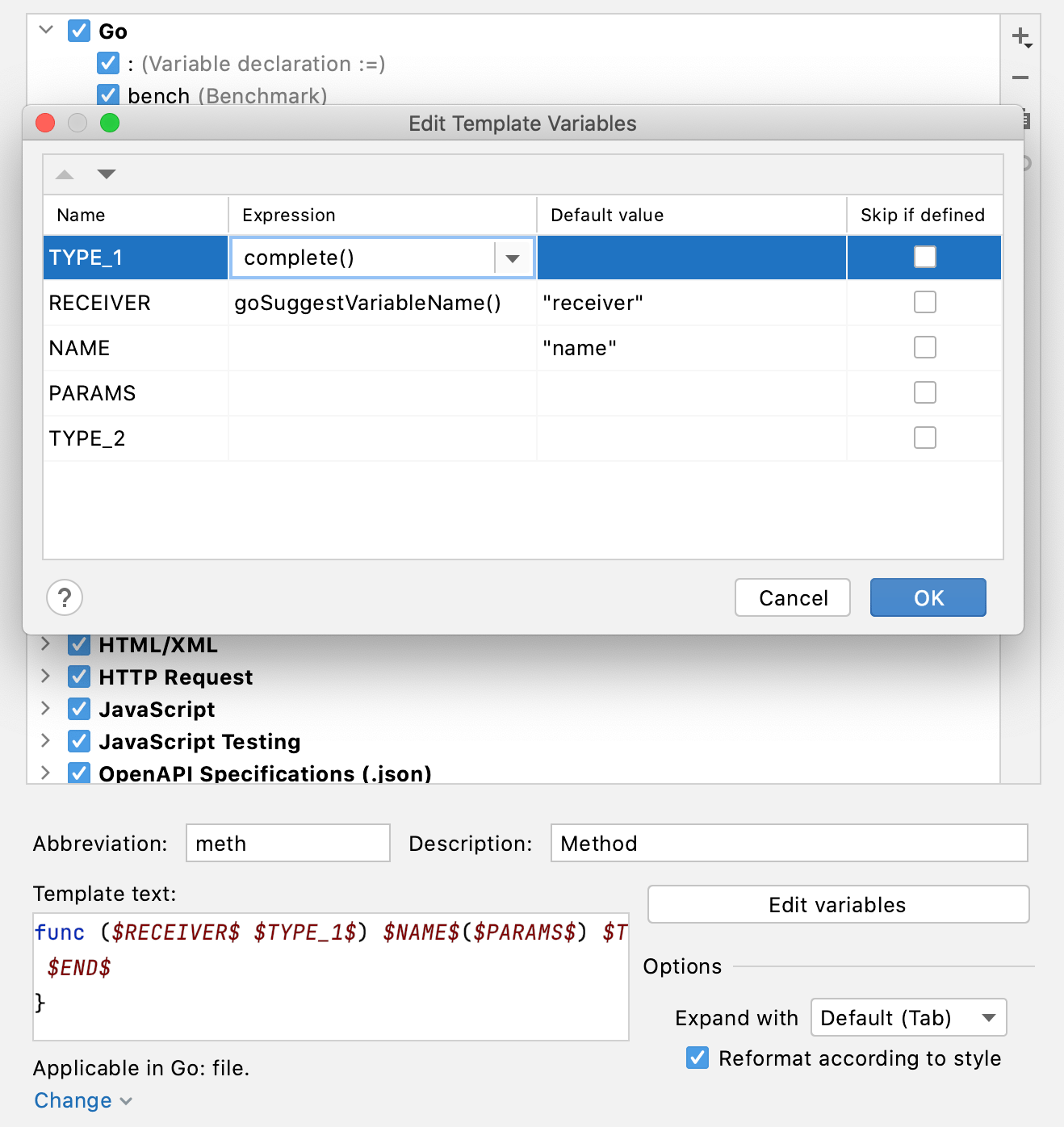The image size is (1064, 1127).
Task: Uncheck the Go templates group checkbox
Action: 77,31
